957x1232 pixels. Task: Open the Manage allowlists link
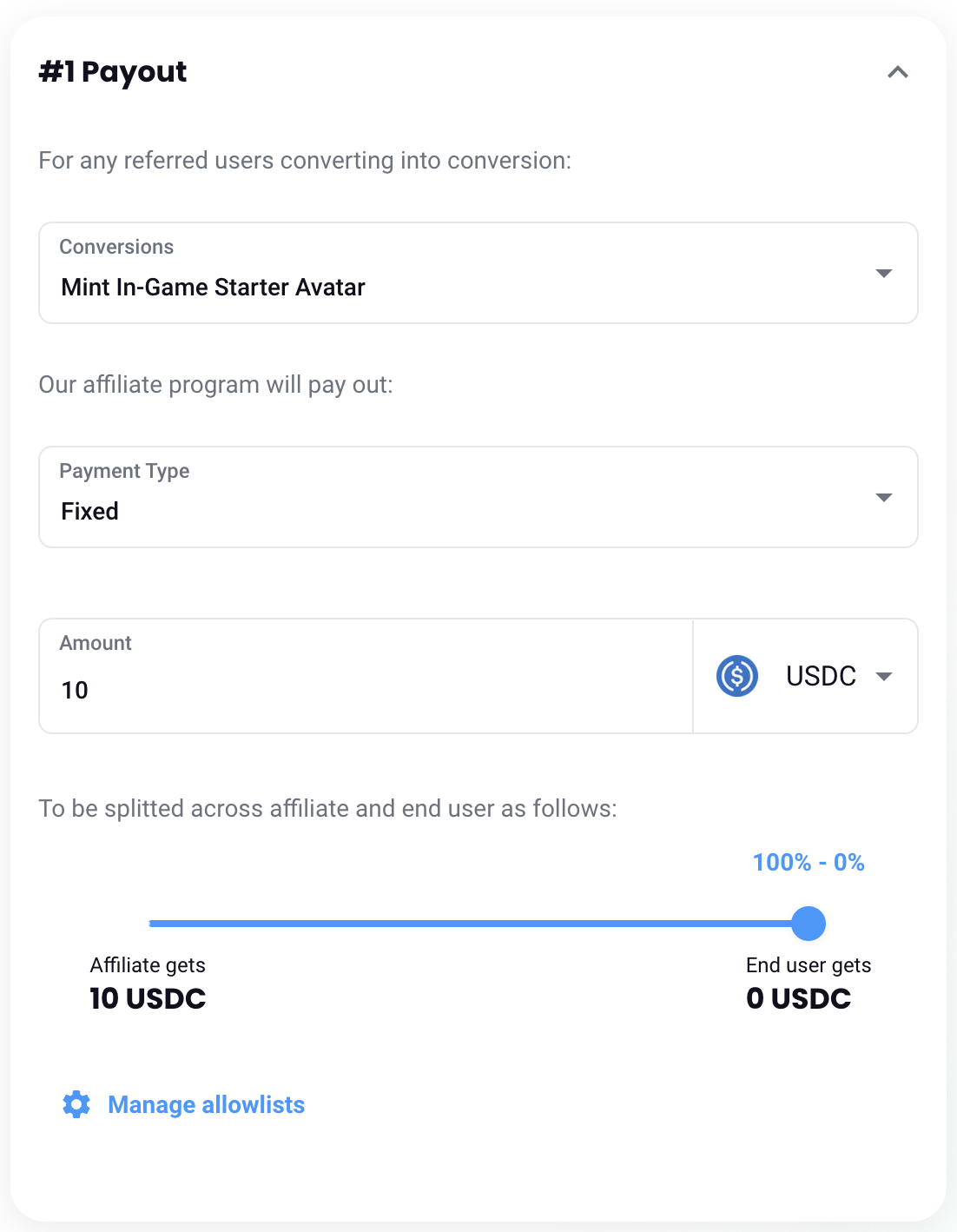[x=206, y=1105]
